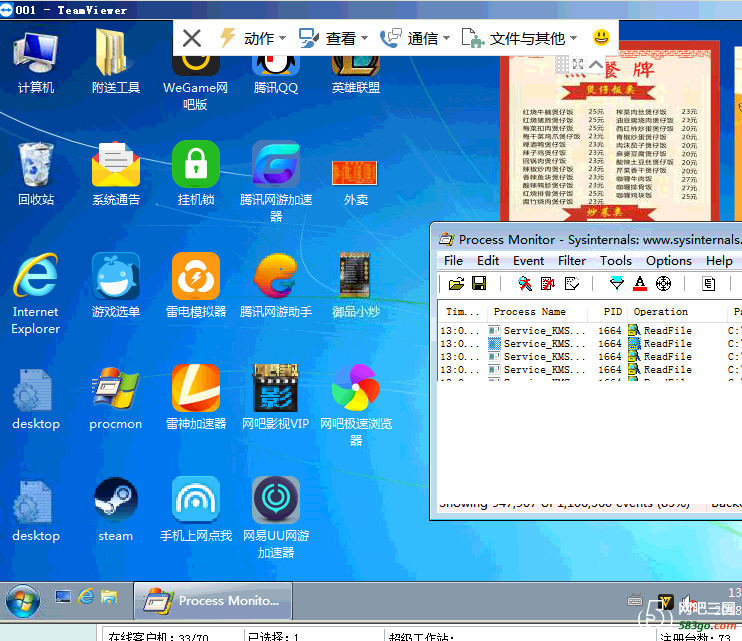Click the Include Process crosshair target icon
Image resolution: width=742 pixels, height=641 pixels.
click(x=663, y=284)
